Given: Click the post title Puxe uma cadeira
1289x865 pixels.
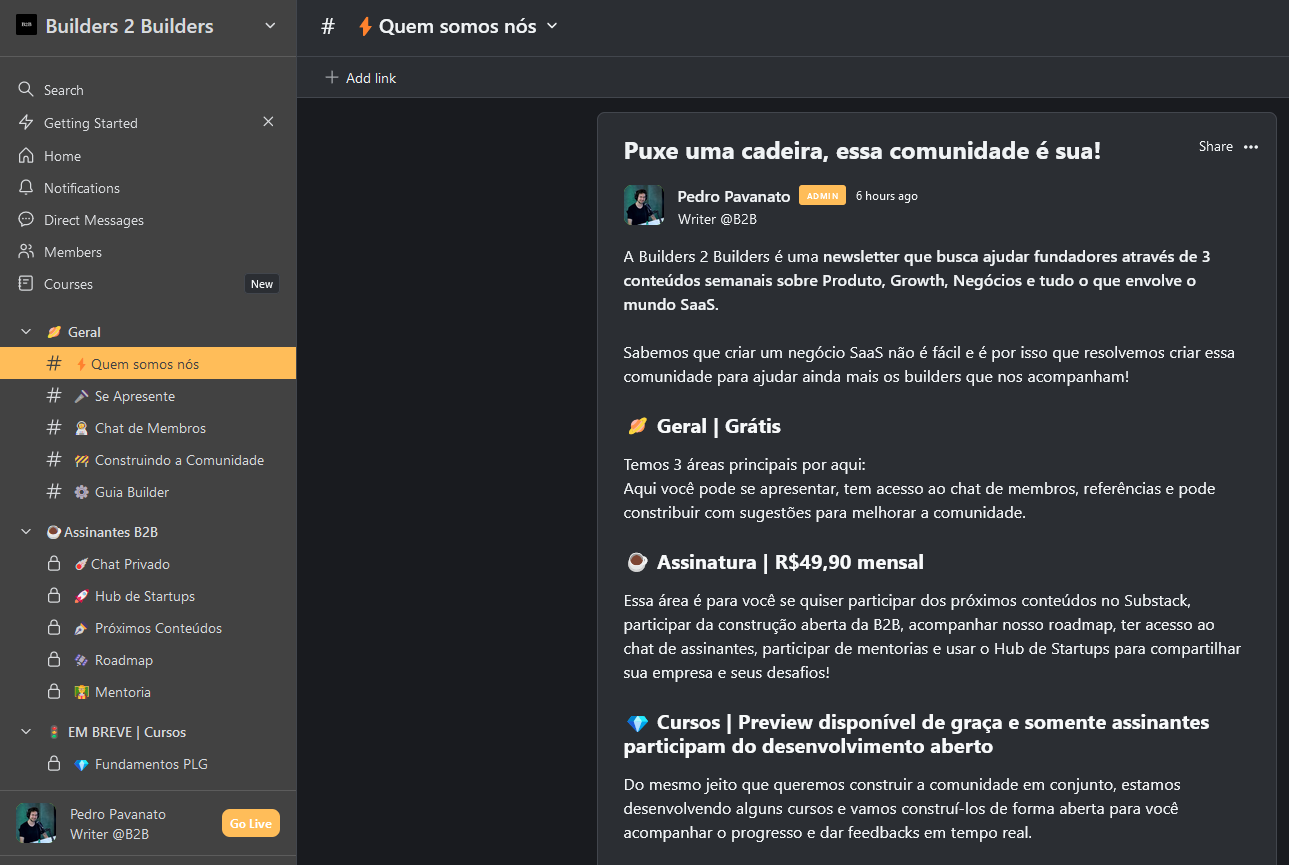Looking at the screenshot, I should [862, 151].
